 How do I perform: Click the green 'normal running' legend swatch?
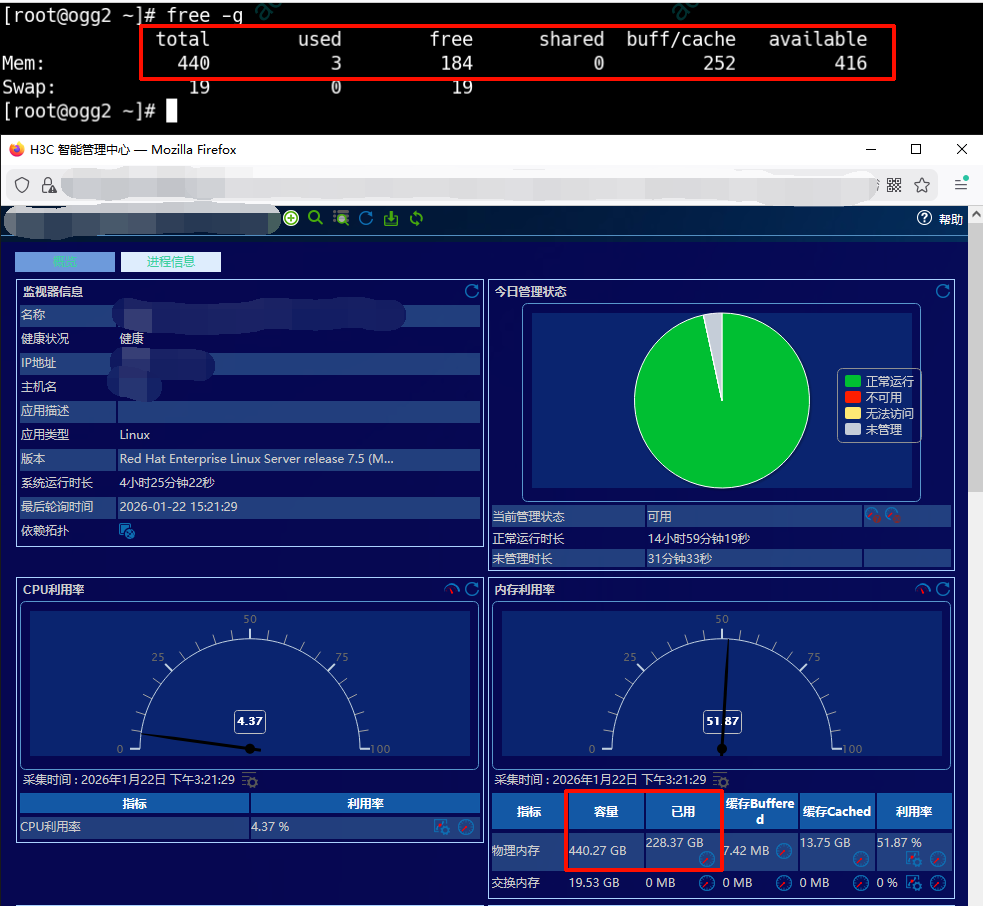point(852,381)
